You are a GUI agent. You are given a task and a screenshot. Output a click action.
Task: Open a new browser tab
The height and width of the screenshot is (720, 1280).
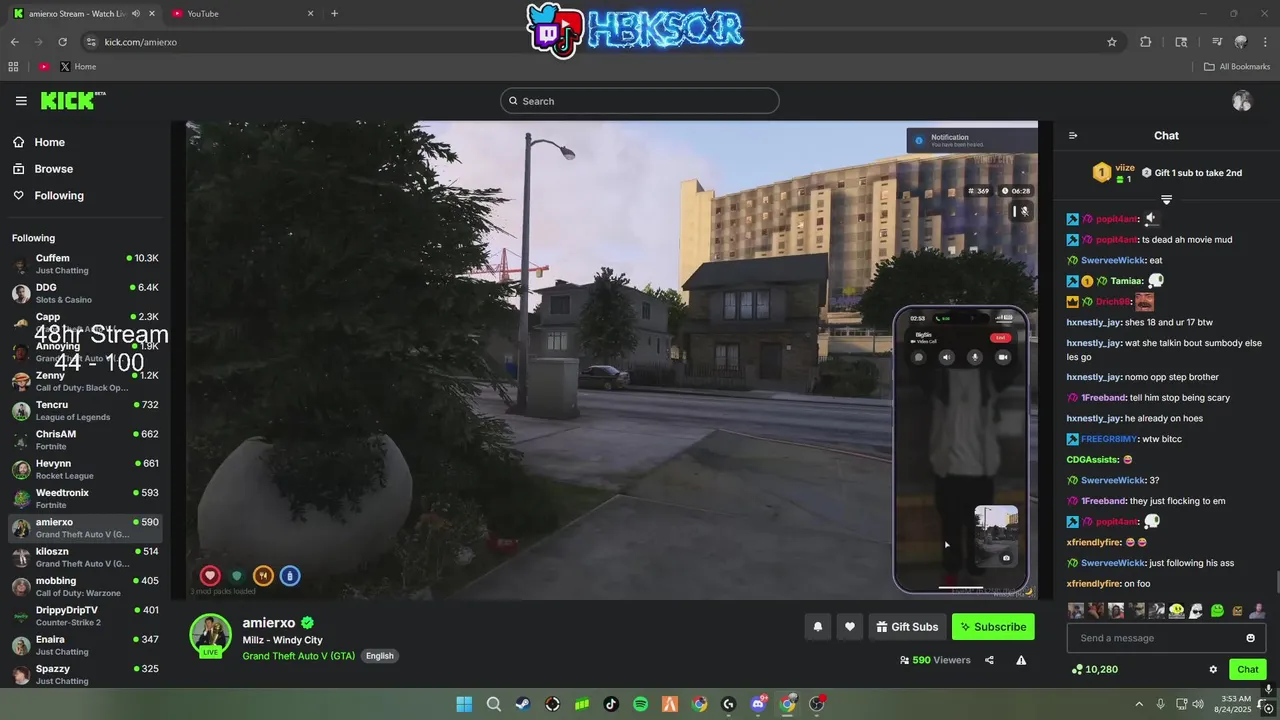334,14
